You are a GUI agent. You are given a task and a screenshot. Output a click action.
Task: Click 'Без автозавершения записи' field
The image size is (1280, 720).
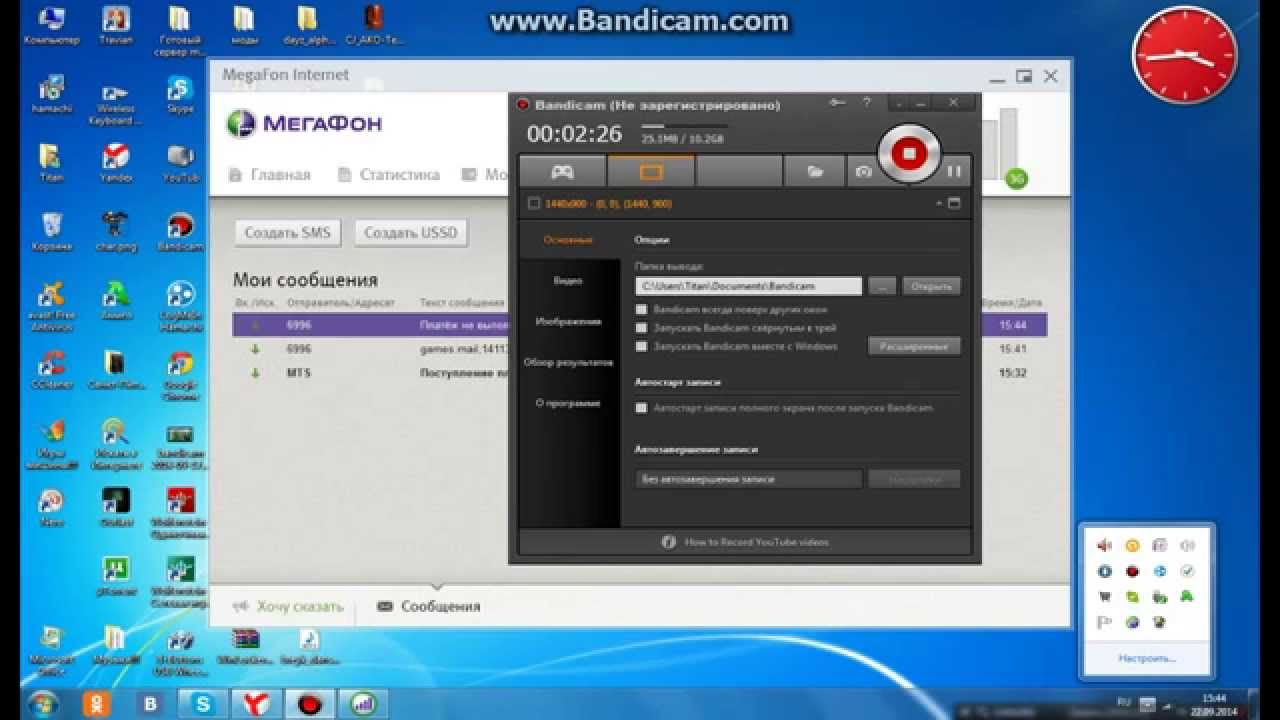(x=748, y=479)
